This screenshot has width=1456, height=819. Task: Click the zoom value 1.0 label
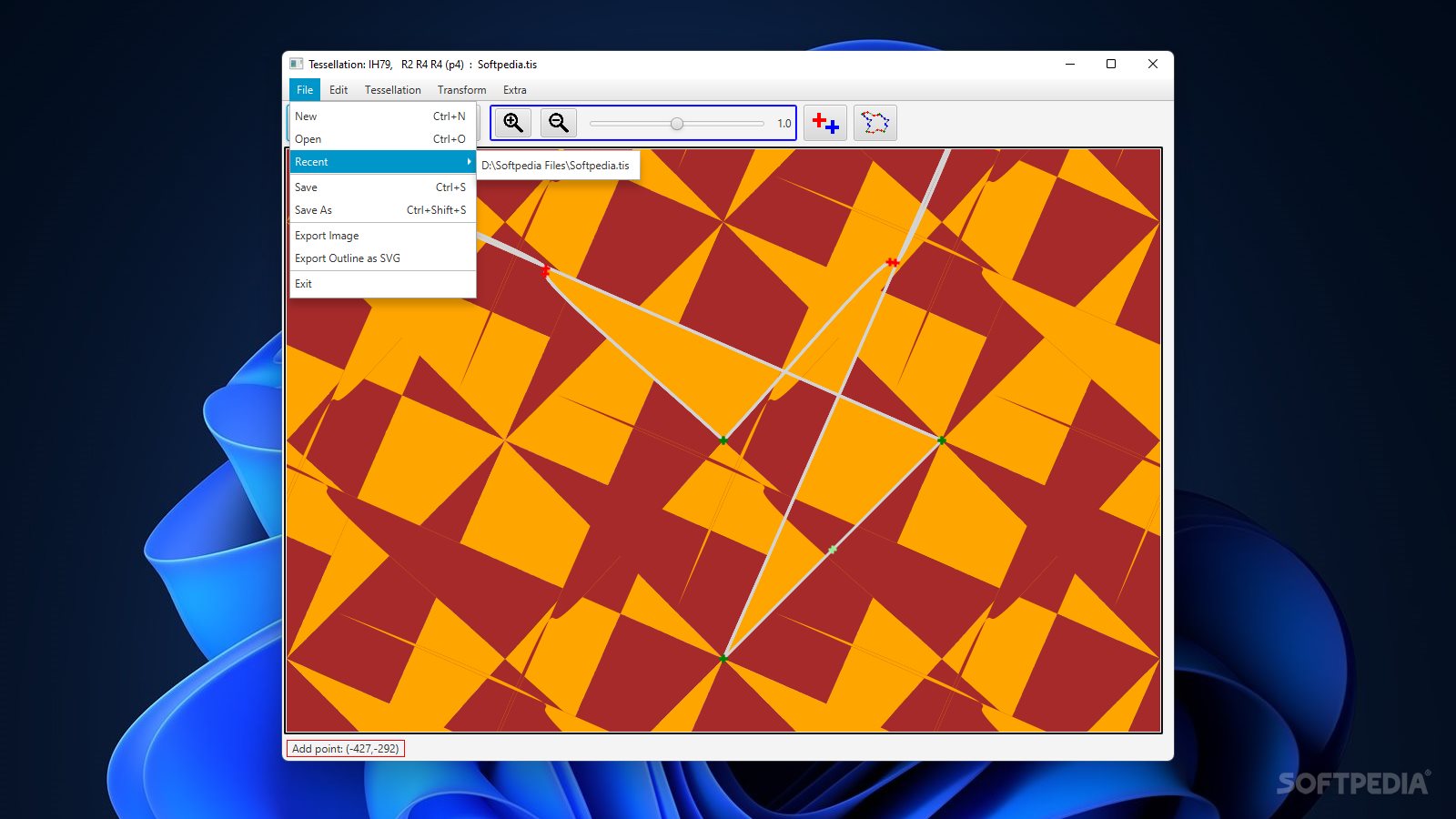(784, 124)
